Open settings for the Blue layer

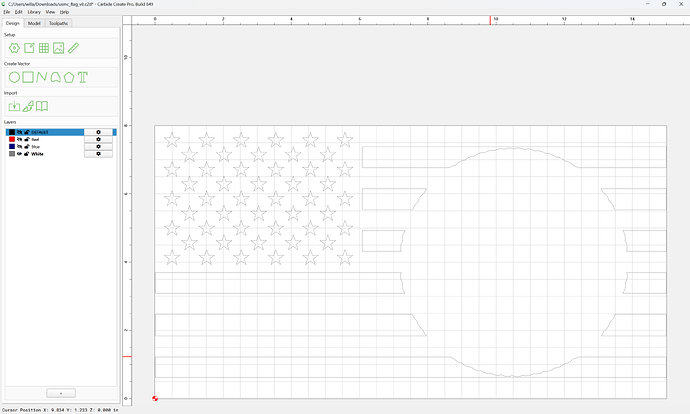98,147
